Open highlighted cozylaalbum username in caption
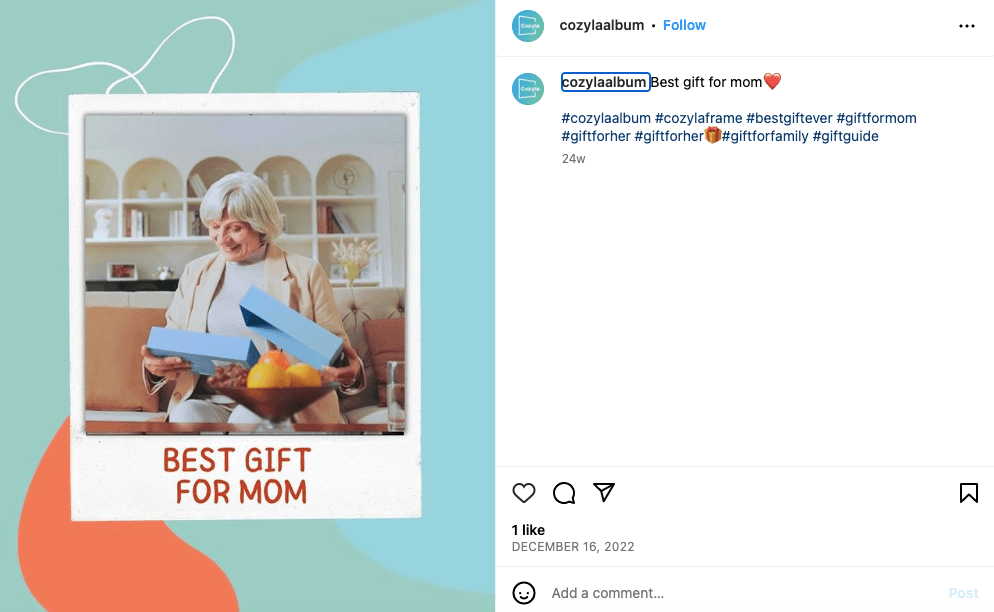This screenshot has width=994, height=612. coord(605,82)
